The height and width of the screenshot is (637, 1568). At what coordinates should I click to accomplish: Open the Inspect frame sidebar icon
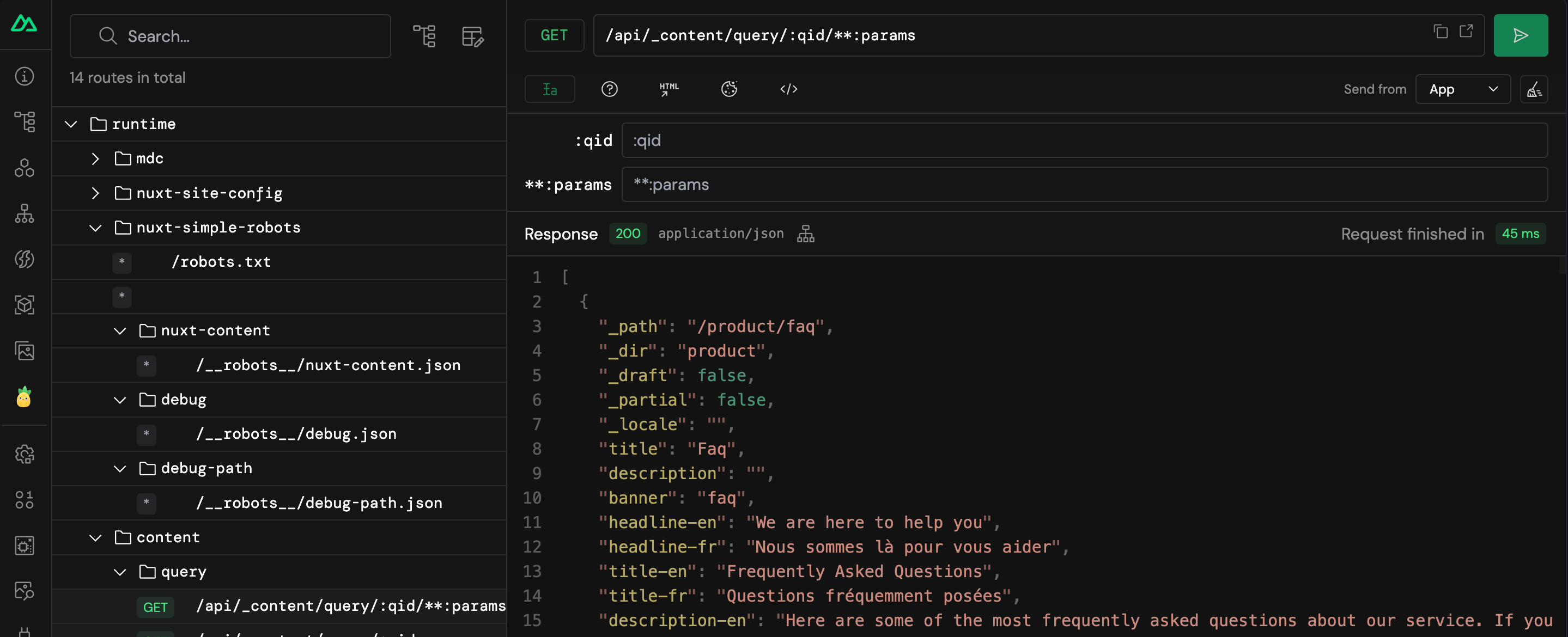(25, 545)
